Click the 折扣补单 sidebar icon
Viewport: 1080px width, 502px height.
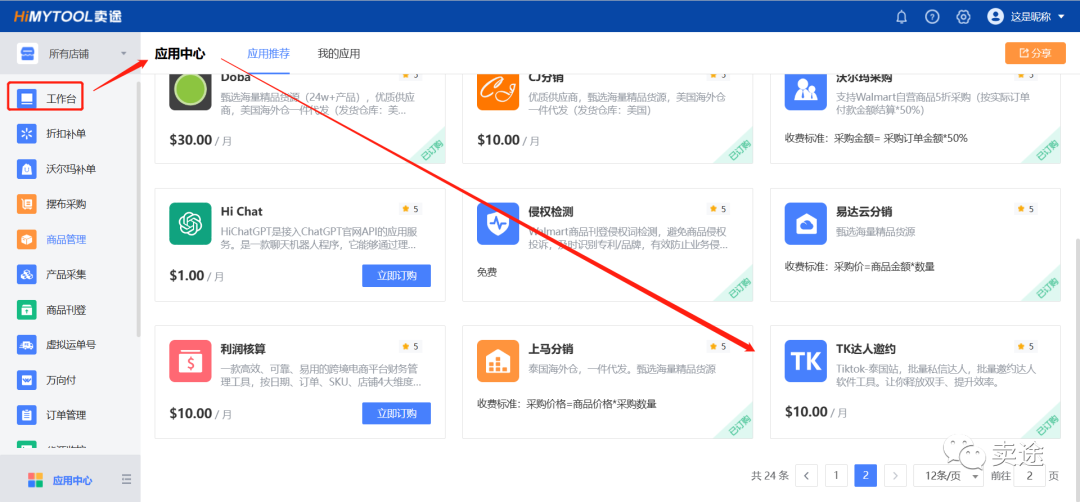coord(27,133)
